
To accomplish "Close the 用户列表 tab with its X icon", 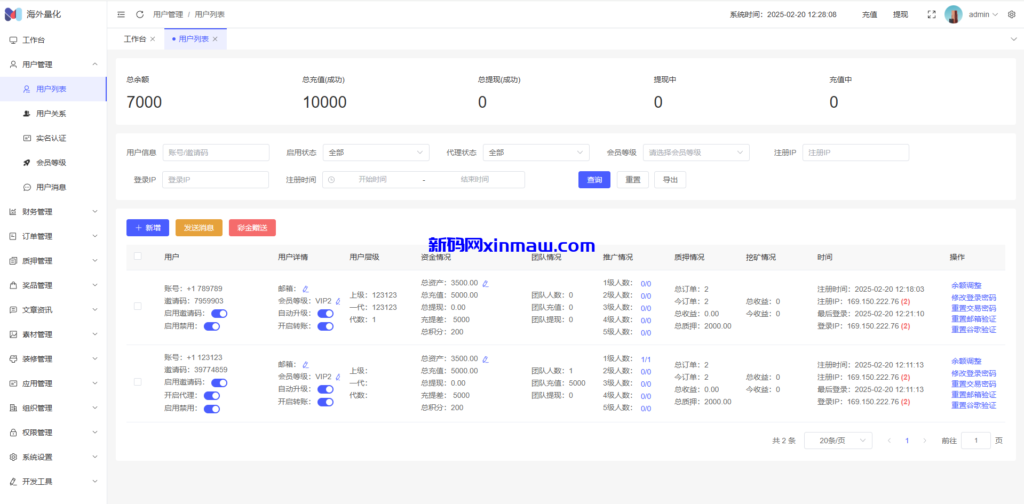I will coord(215,39).
